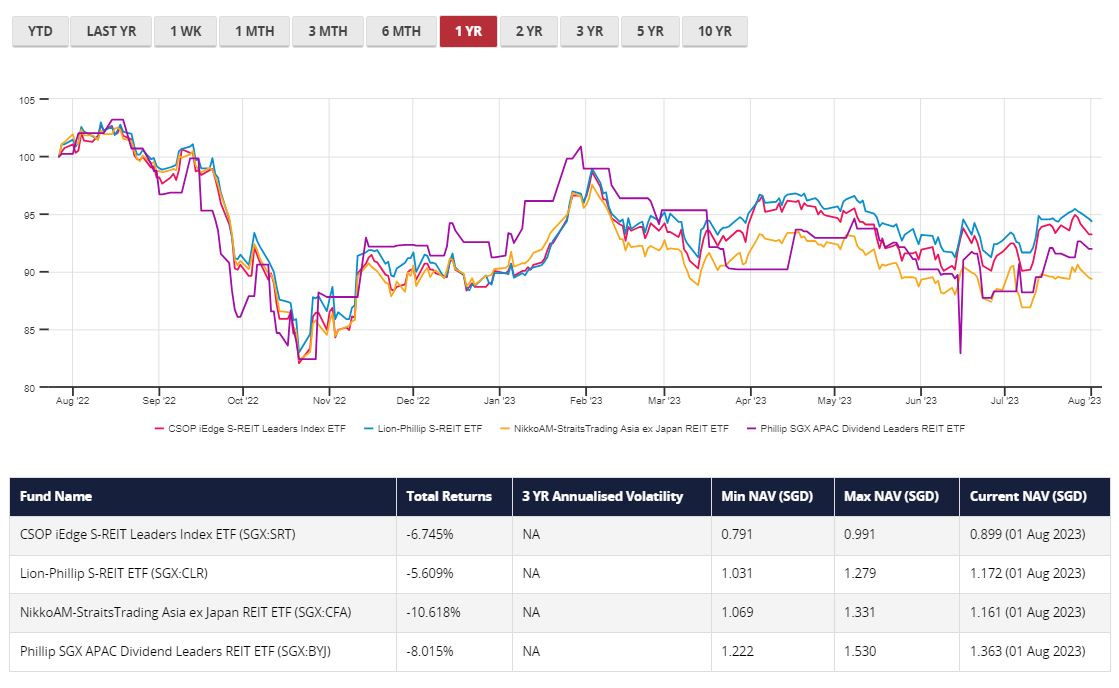Screen dimensions: 1119x688
Task: Click Current NAV 1.363 (01 Aug 2023)
Action: tap(1028, 651)
